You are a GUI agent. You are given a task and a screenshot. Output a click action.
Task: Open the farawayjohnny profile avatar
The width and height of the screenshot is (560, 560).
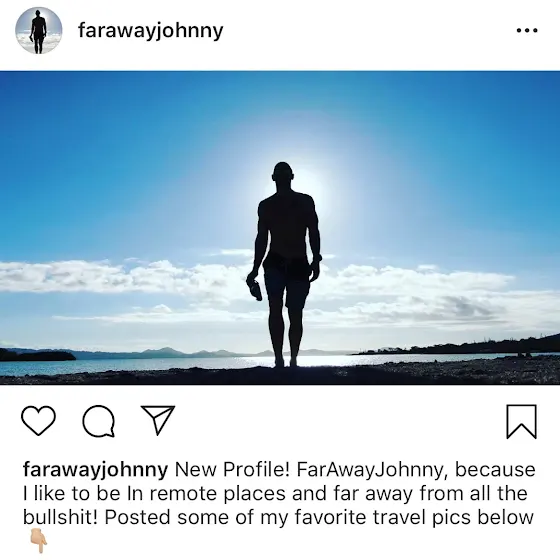click(39, 30)
